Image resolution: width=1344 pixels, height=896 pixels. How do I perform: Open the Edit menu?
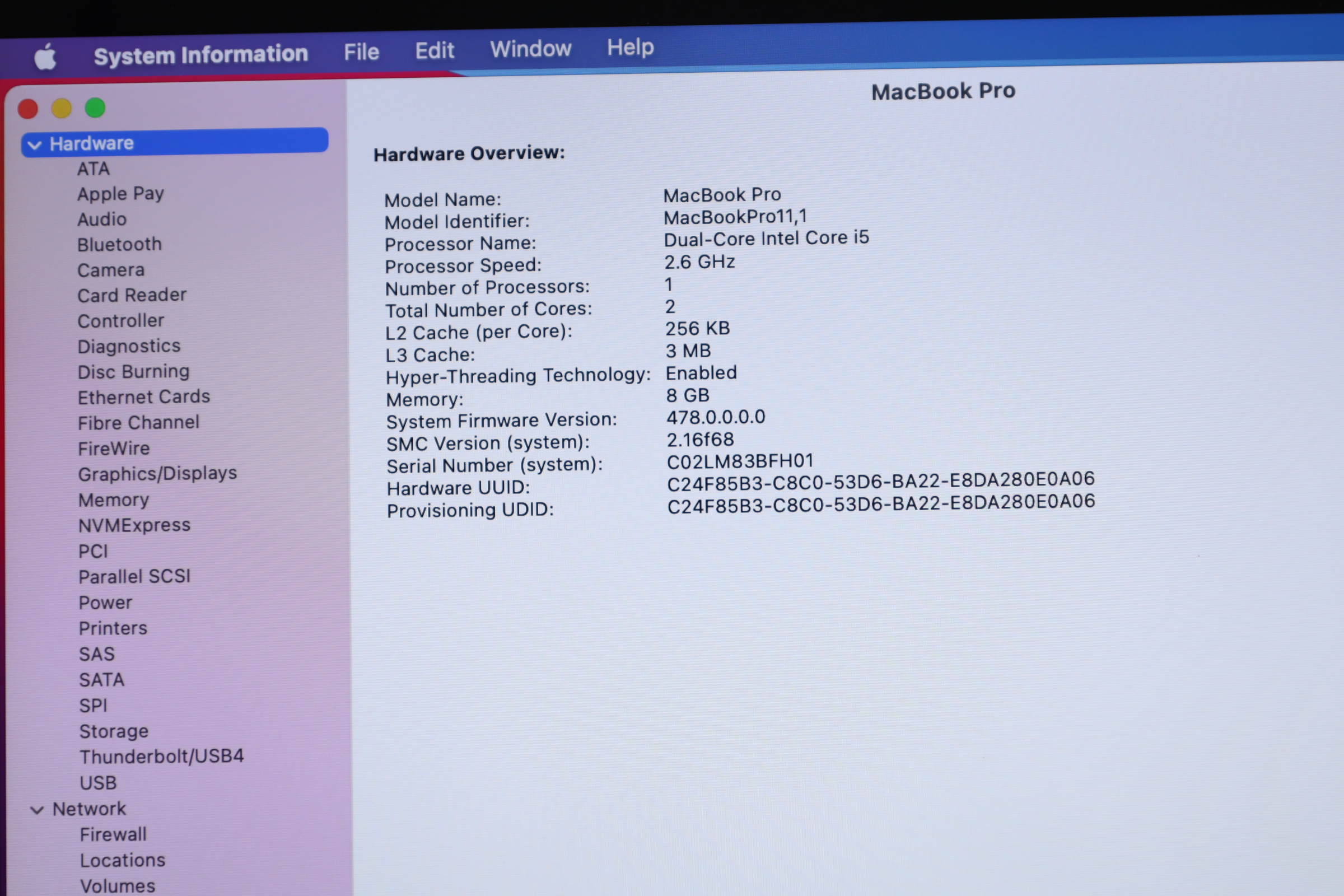tap(435, 51)
